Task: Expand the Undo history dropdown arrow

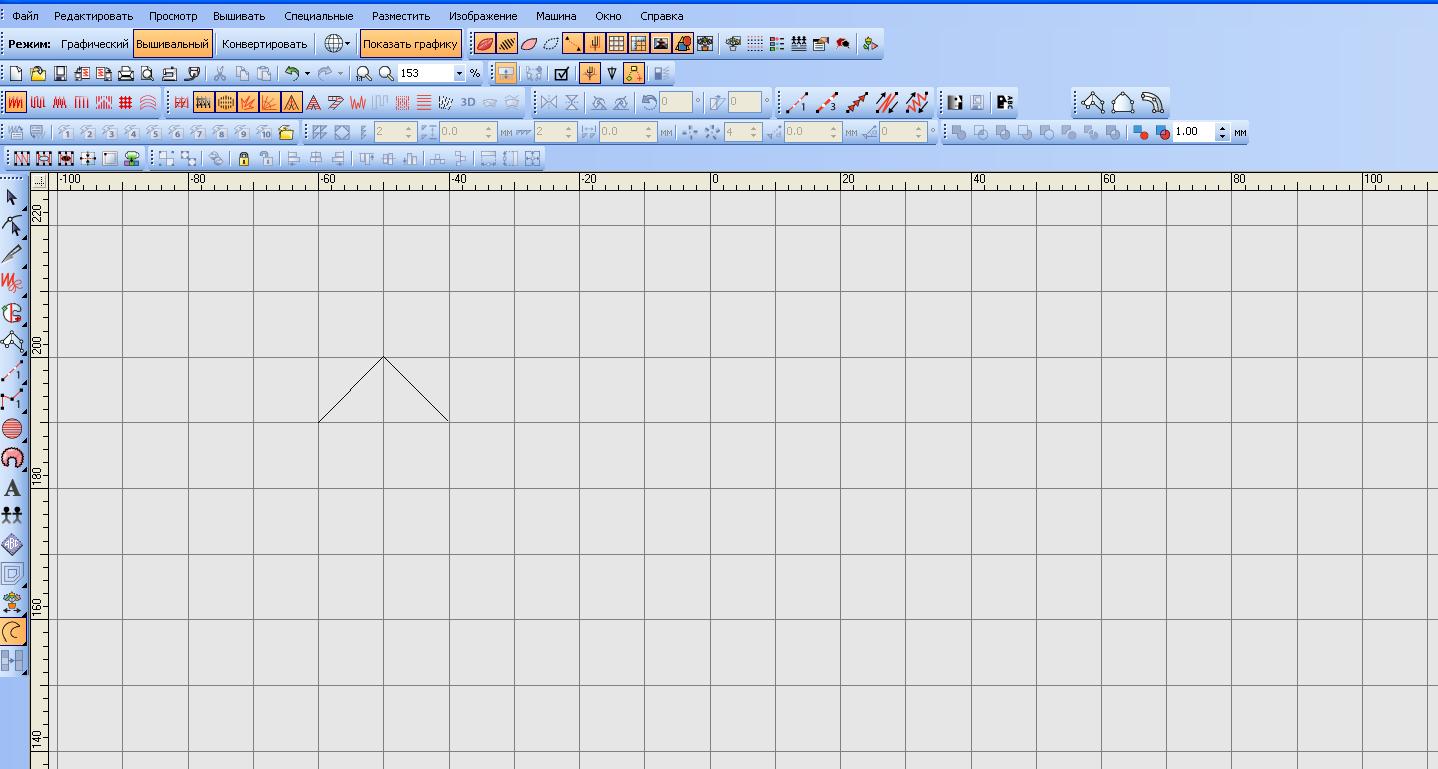Action: [307, 73]
